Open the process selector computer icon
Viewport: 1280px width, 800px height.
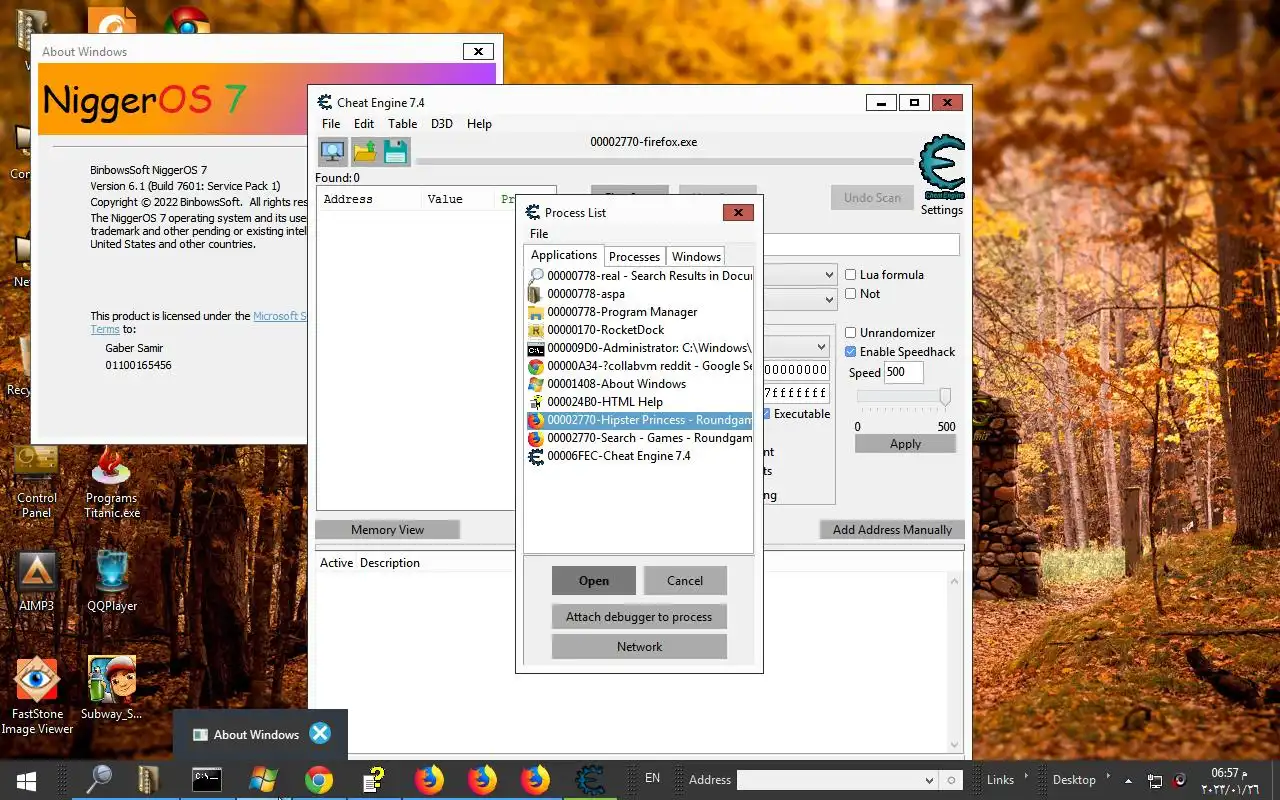pyautogui.click(x=333, y=152)
